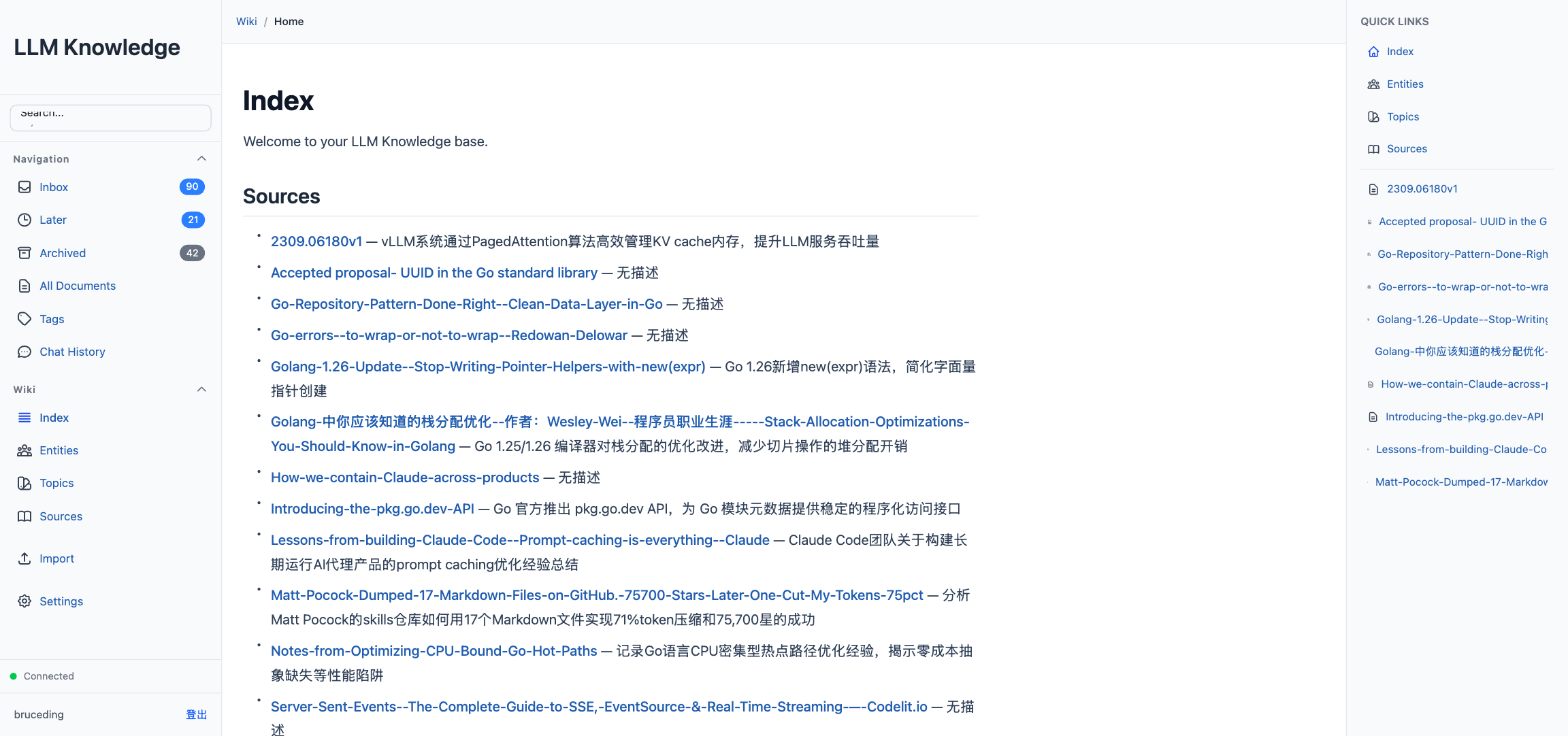Click the Later clock icon
The height and width of the screenshot is (736, 1568).
tap(24, 220)
